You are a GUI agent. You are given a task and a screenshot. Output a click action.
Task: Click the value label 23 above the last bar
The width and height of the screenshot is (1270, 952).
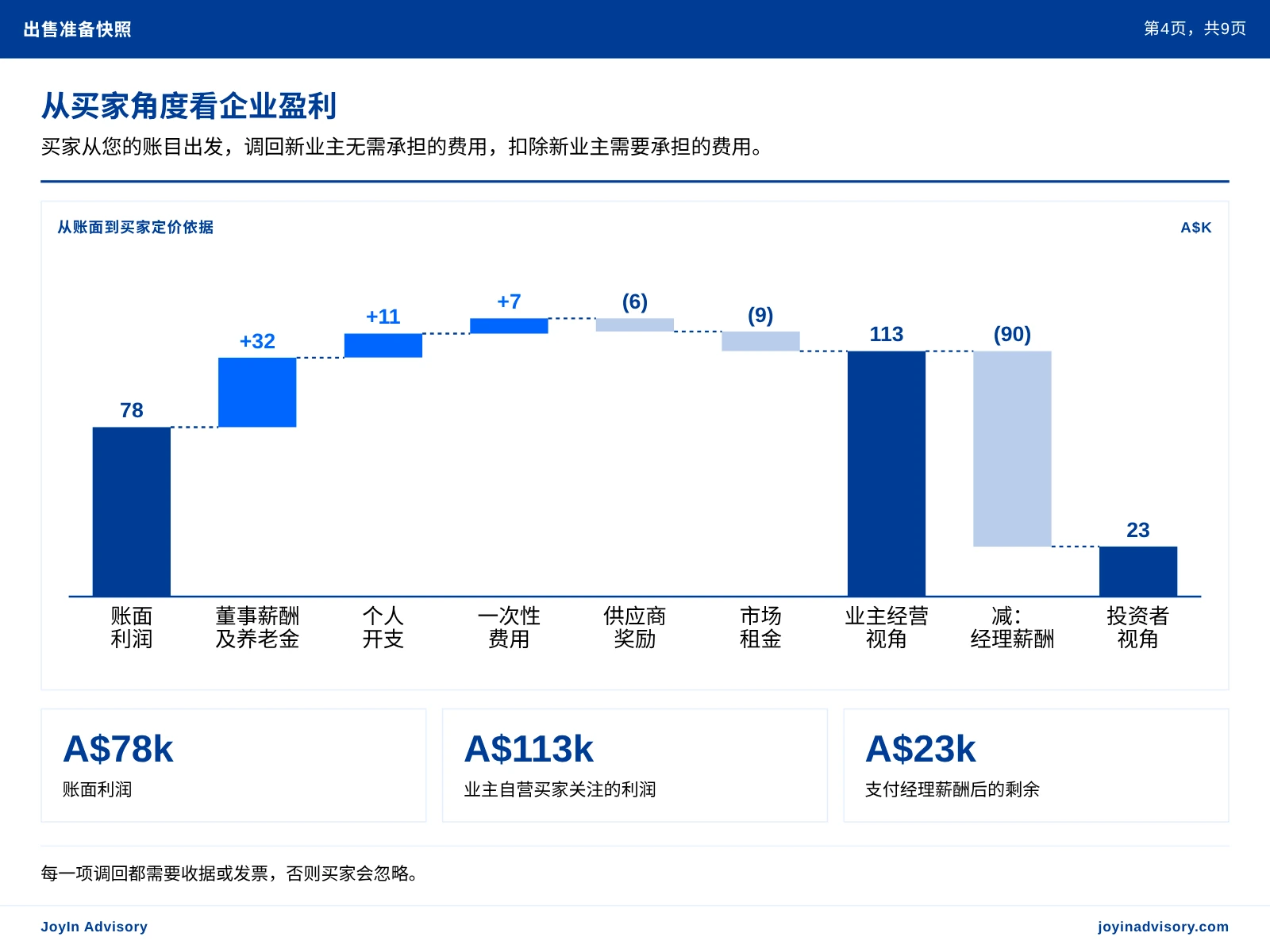[x=1138, y=530]
